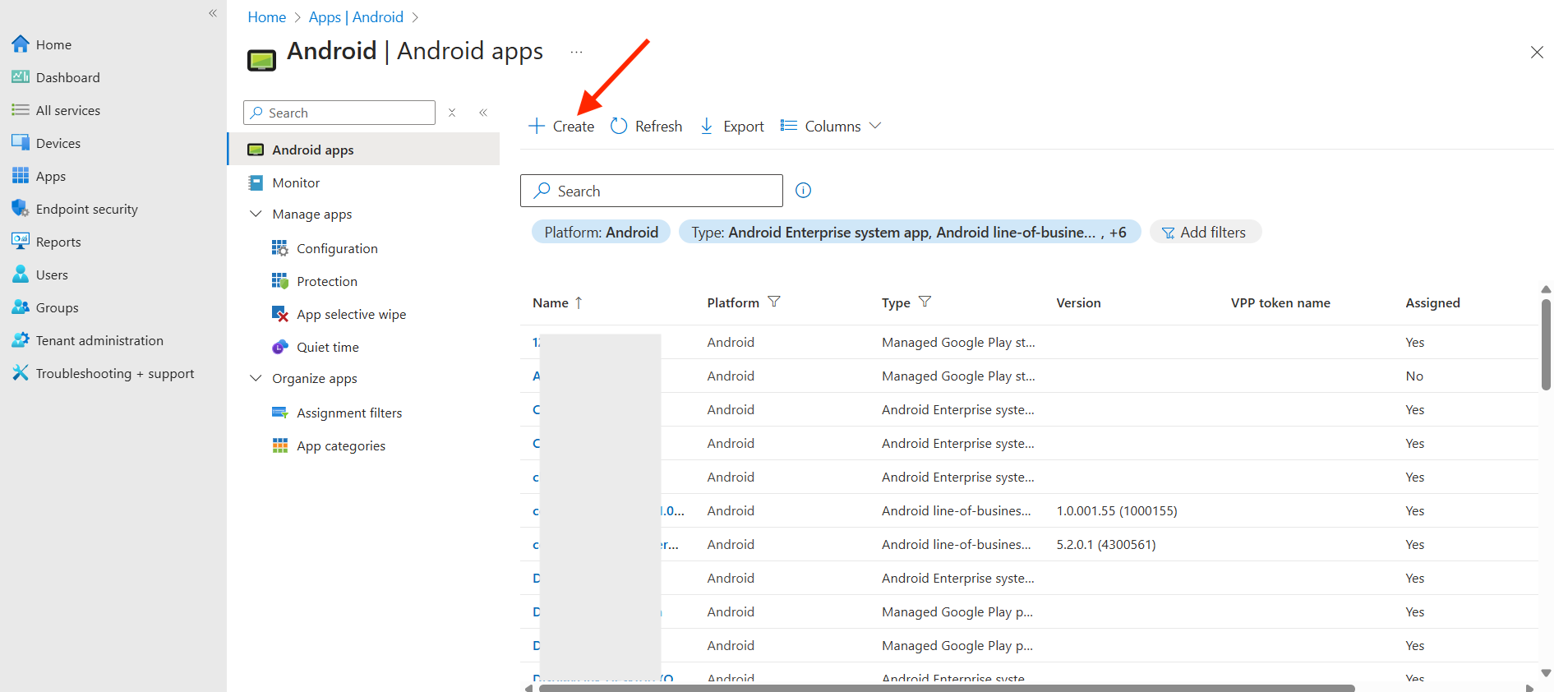Click the Create plus icon
Image resolution: width=1568 pixels, height=692 pixels.
pyautogui.click(x=537, y=126)
